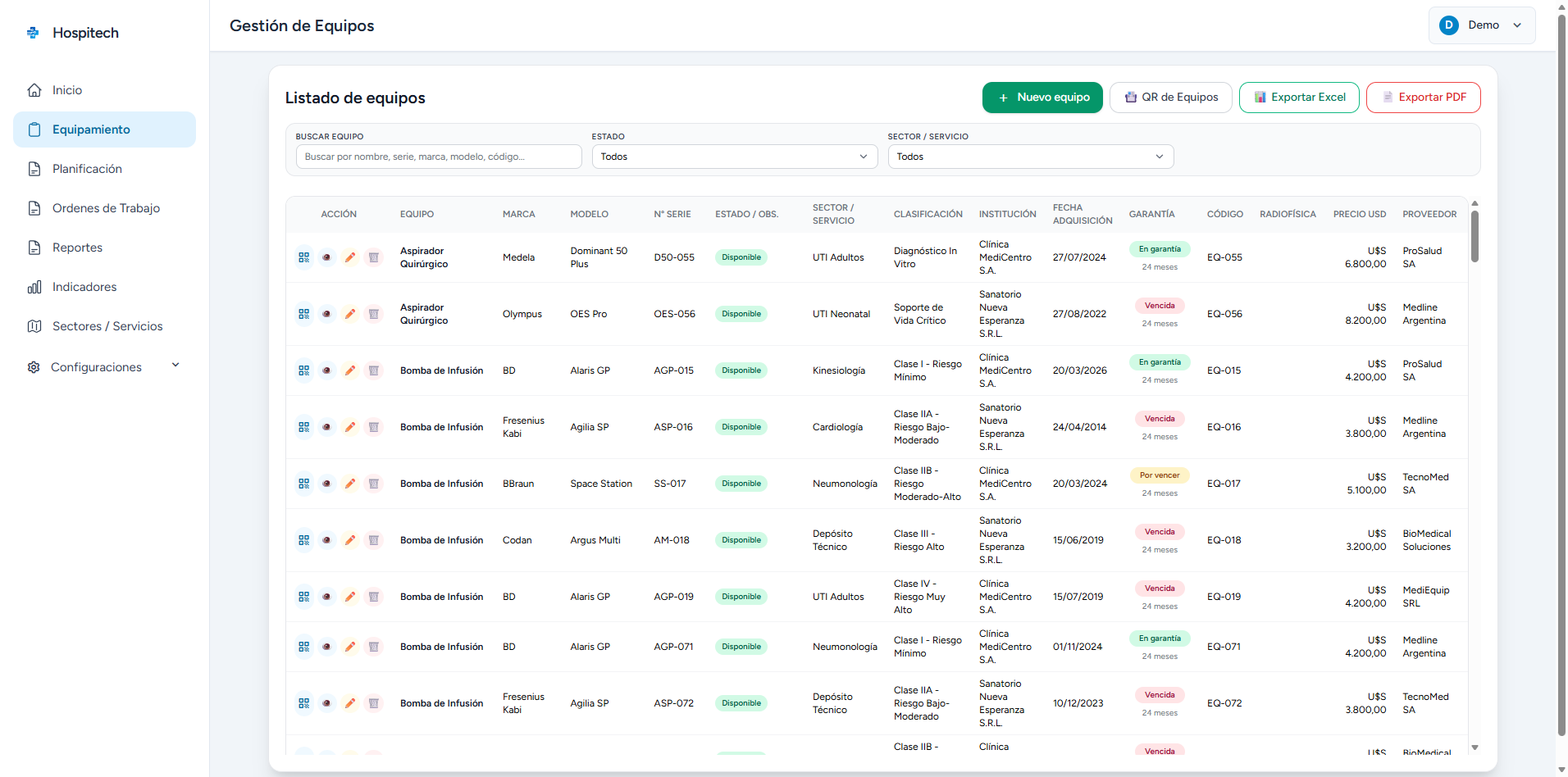This screenshot has height=777, width=1568.
Task: View details of the BBraun Space Station row
Action: pos(327,484)
